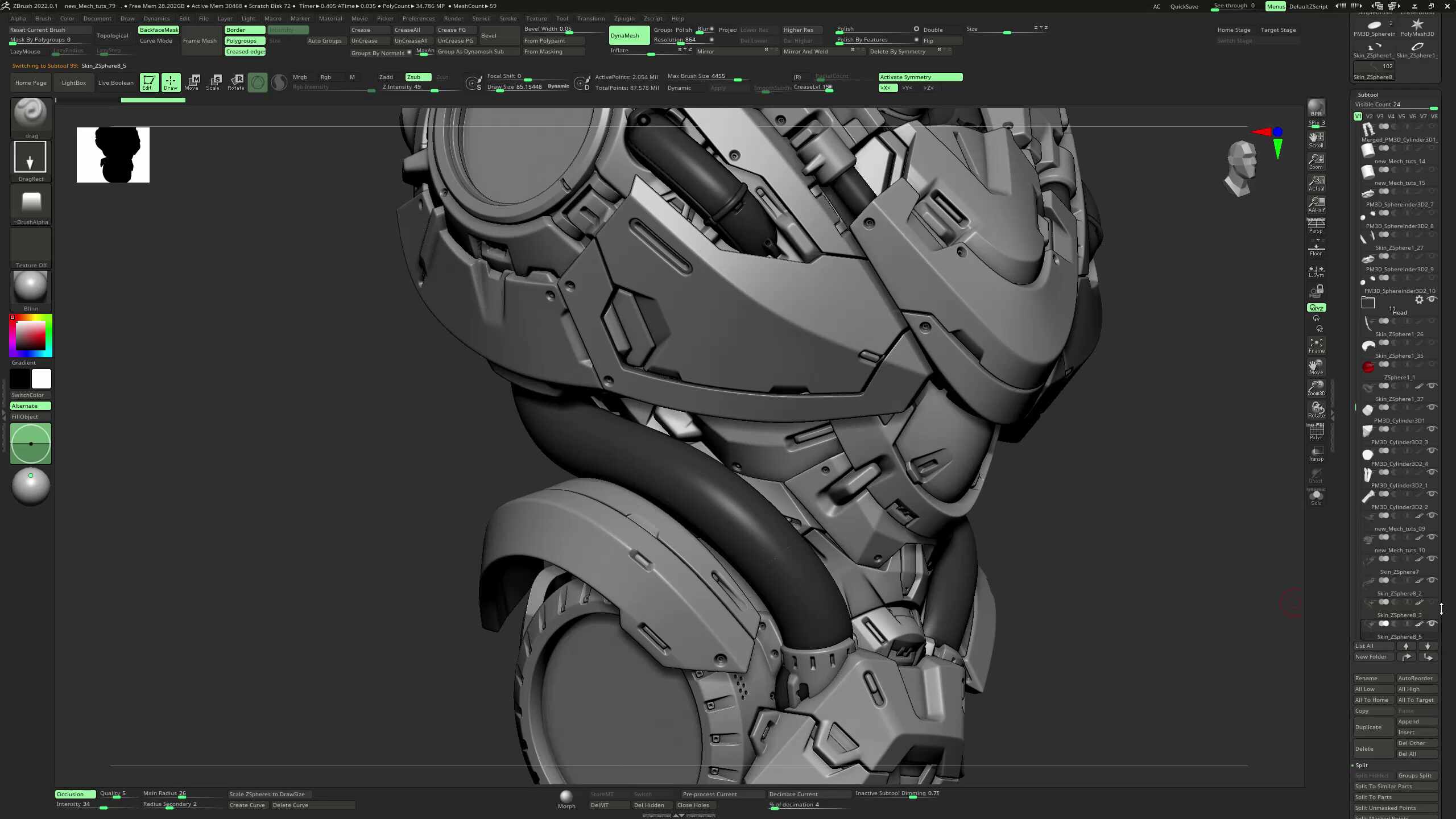Click the Actual size icon
The height and width of the screenshot is (819, 1456).
coord(1316,183)
